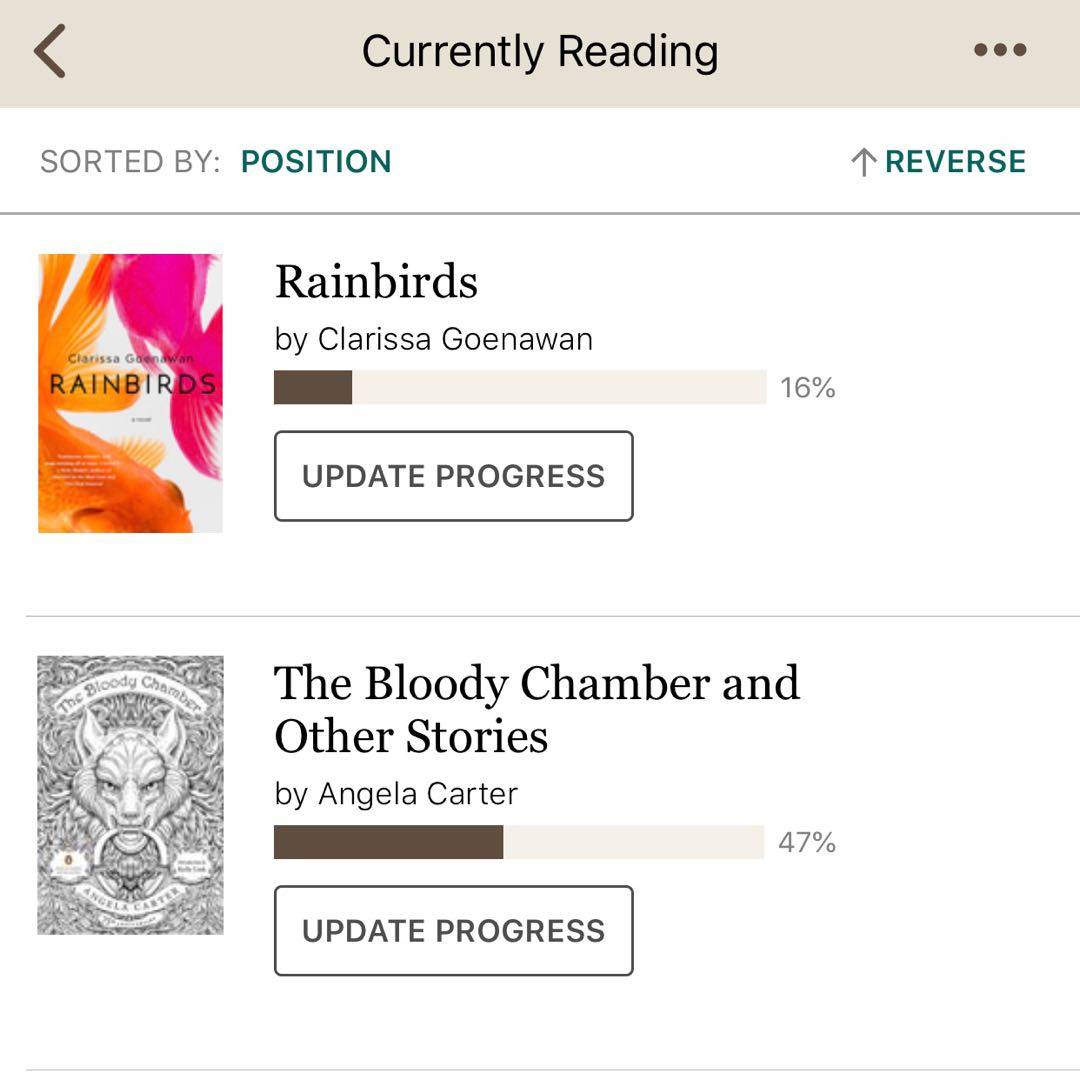Image resolution: width=1080 pixels, height=1080 pixels.
Task: Click the filled portion of Rainbirds progress bar
Action: pos(313,387)
